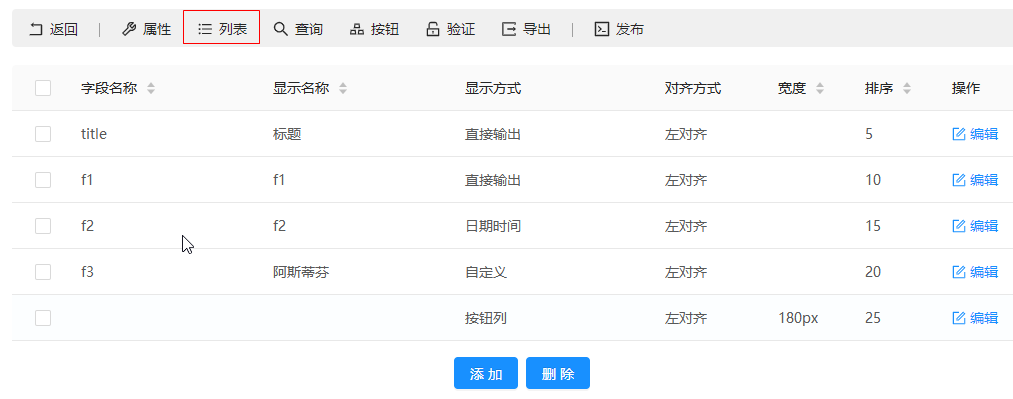
Task: Open the 列表 tab label
Action: pos(233,29)
